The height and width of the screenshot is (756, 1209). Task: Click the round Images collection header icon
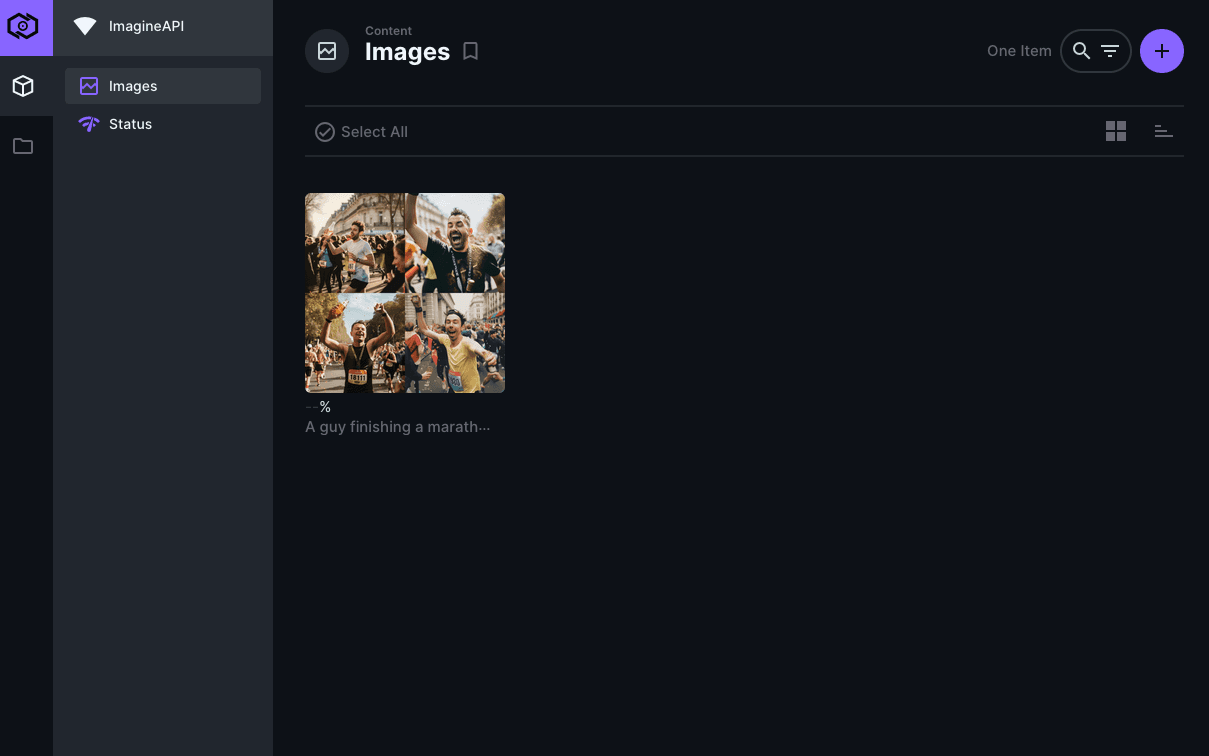click(x=327, y=51)
